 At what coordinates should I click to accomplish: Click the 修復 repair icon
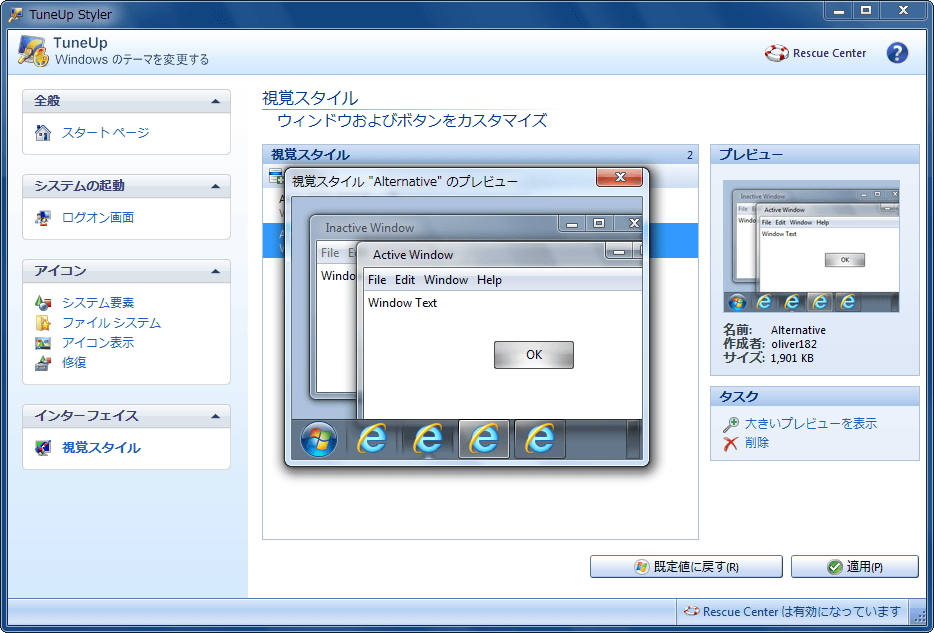pyautogui.click(x=43, y=362)
